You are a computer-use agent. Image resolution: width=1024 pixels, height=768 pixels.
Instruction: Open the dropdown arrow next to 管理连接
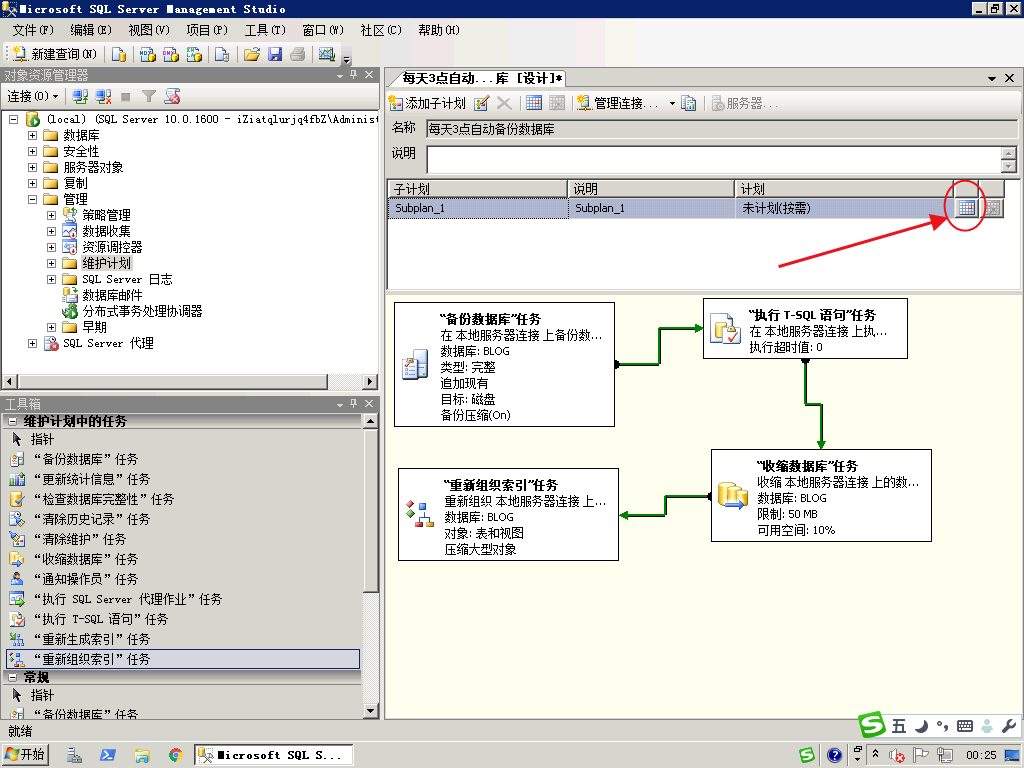672,104
